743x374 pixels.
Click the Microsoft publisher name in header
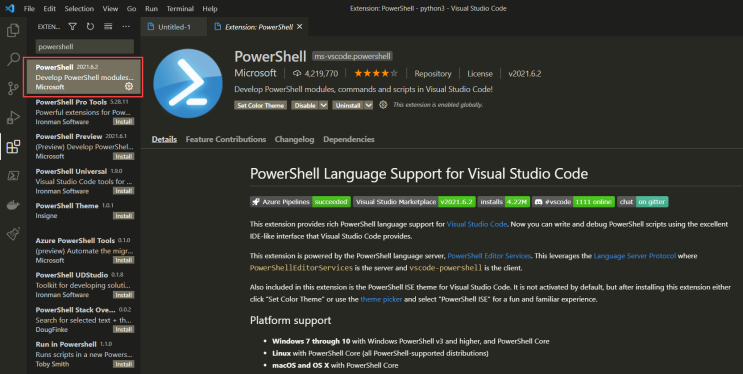click(255, 73)
